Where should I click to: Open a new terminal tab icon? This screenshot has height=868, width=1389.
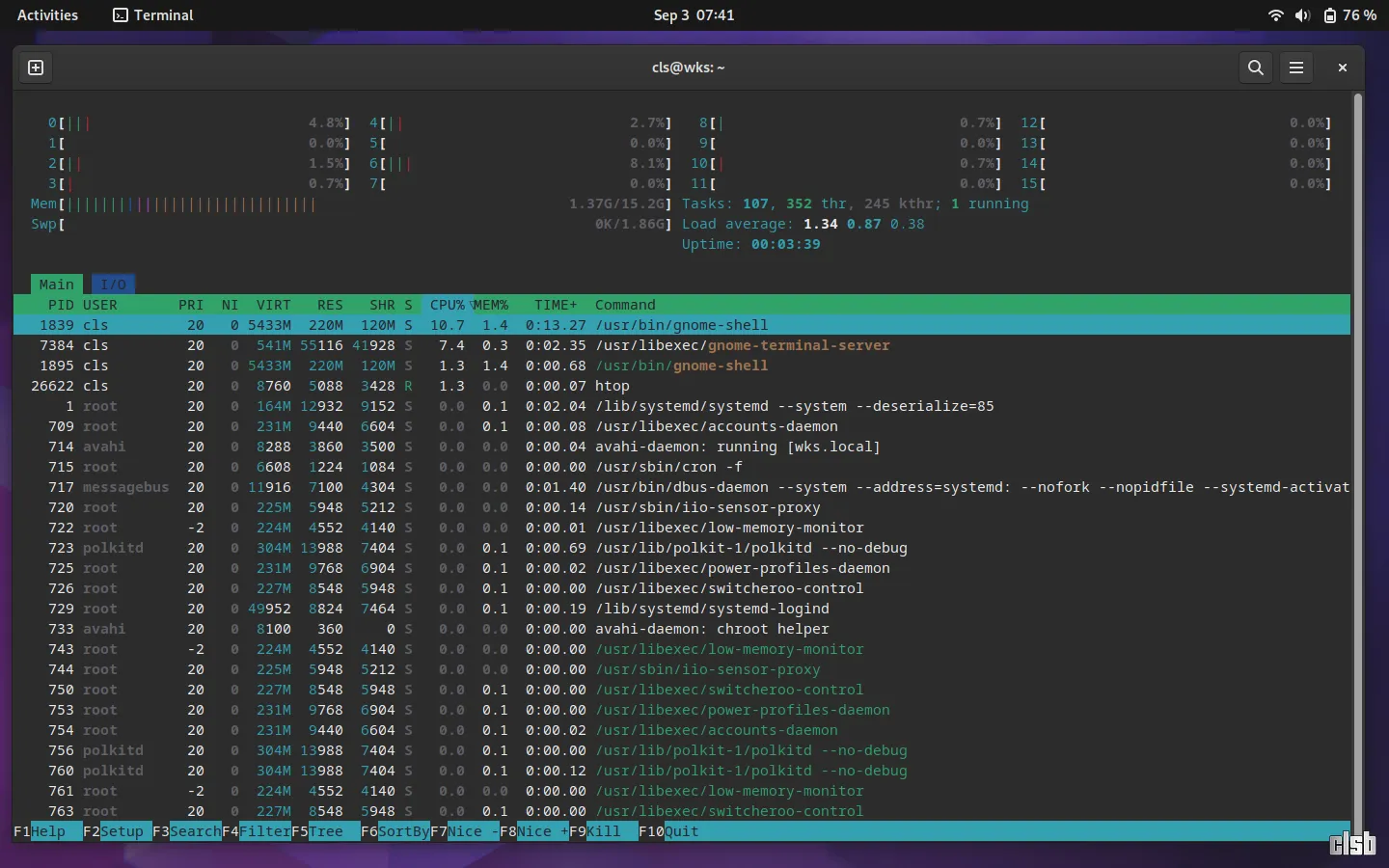[x=36, y=68]
